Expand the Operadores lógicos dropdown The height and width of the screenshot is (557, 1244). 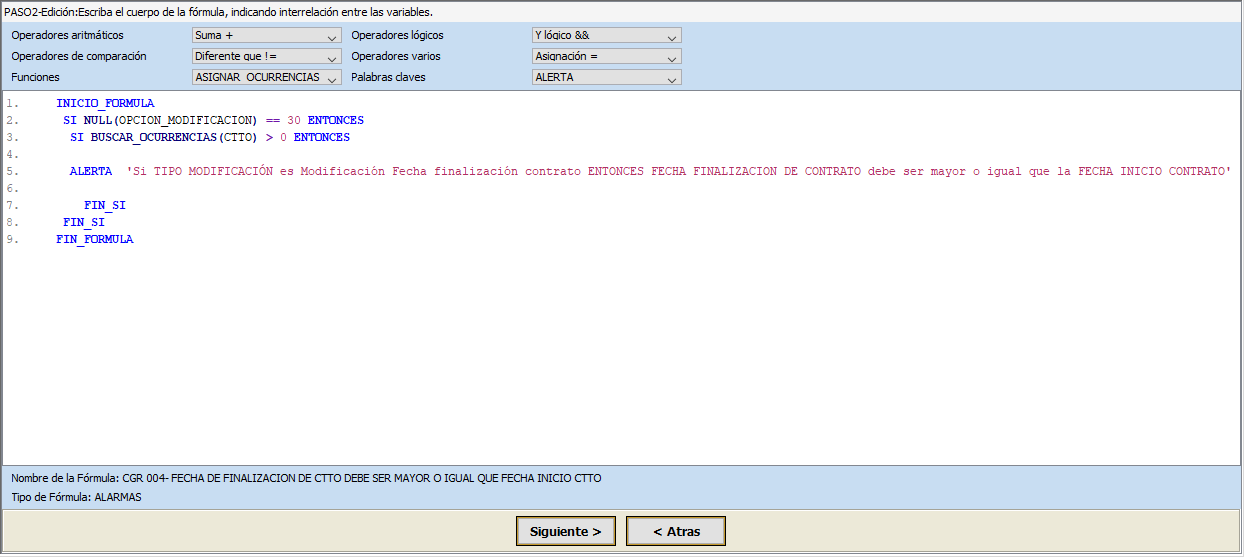pyautogui.click(x=606, y=36)
